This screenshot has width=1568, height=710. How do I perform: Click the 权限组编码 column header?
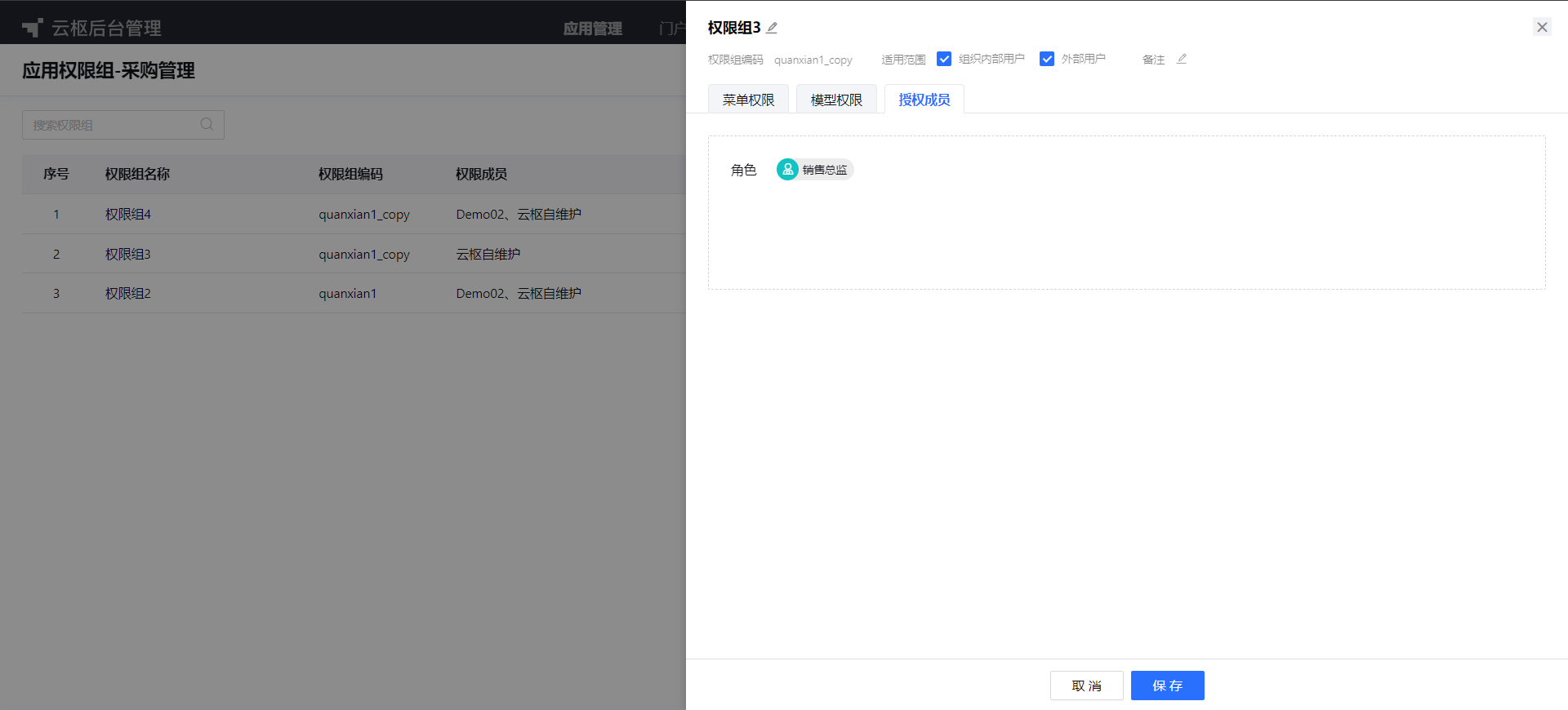coord(350,174)
